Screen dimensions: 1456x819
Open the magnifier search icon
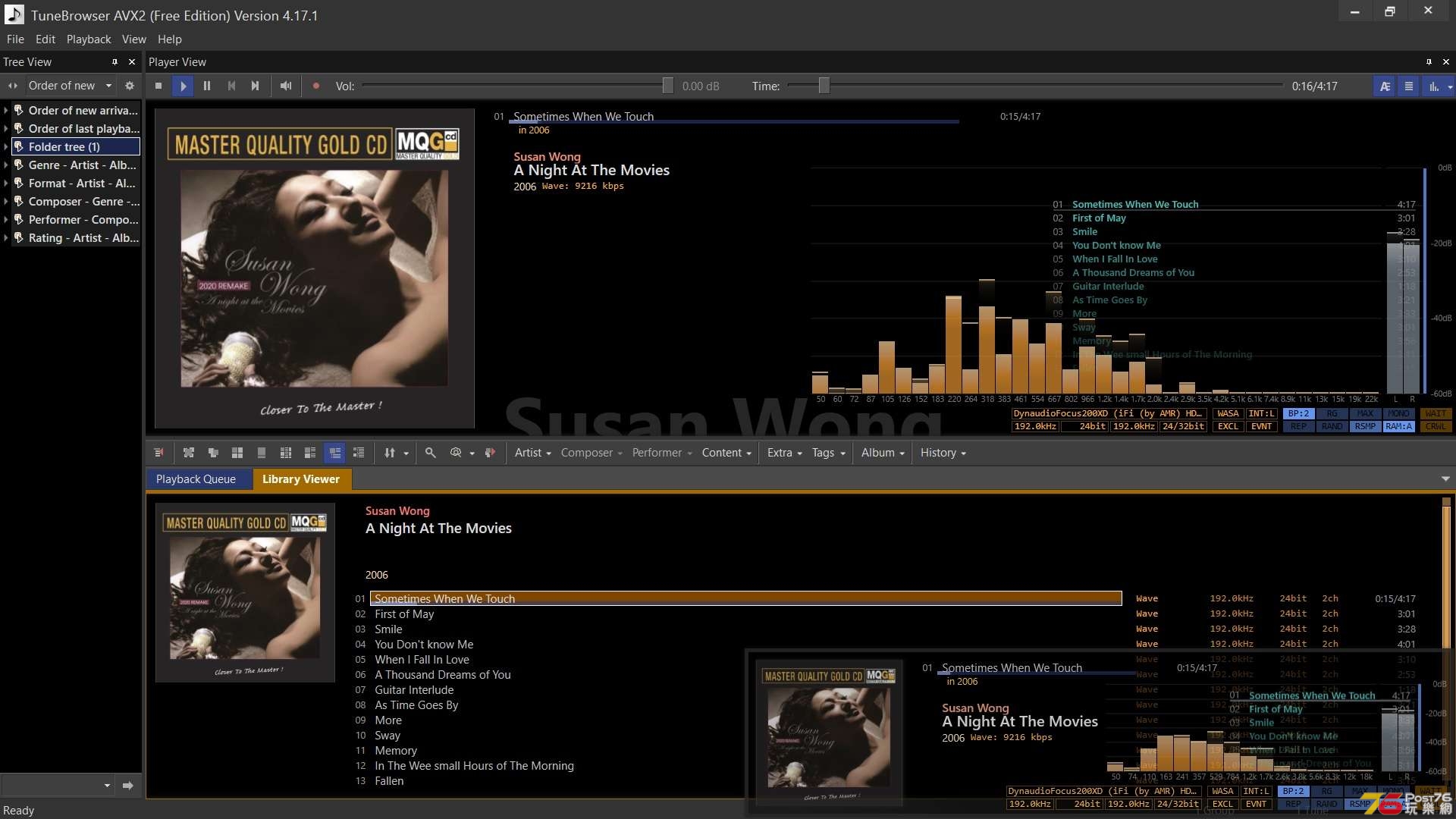[430, 453]
